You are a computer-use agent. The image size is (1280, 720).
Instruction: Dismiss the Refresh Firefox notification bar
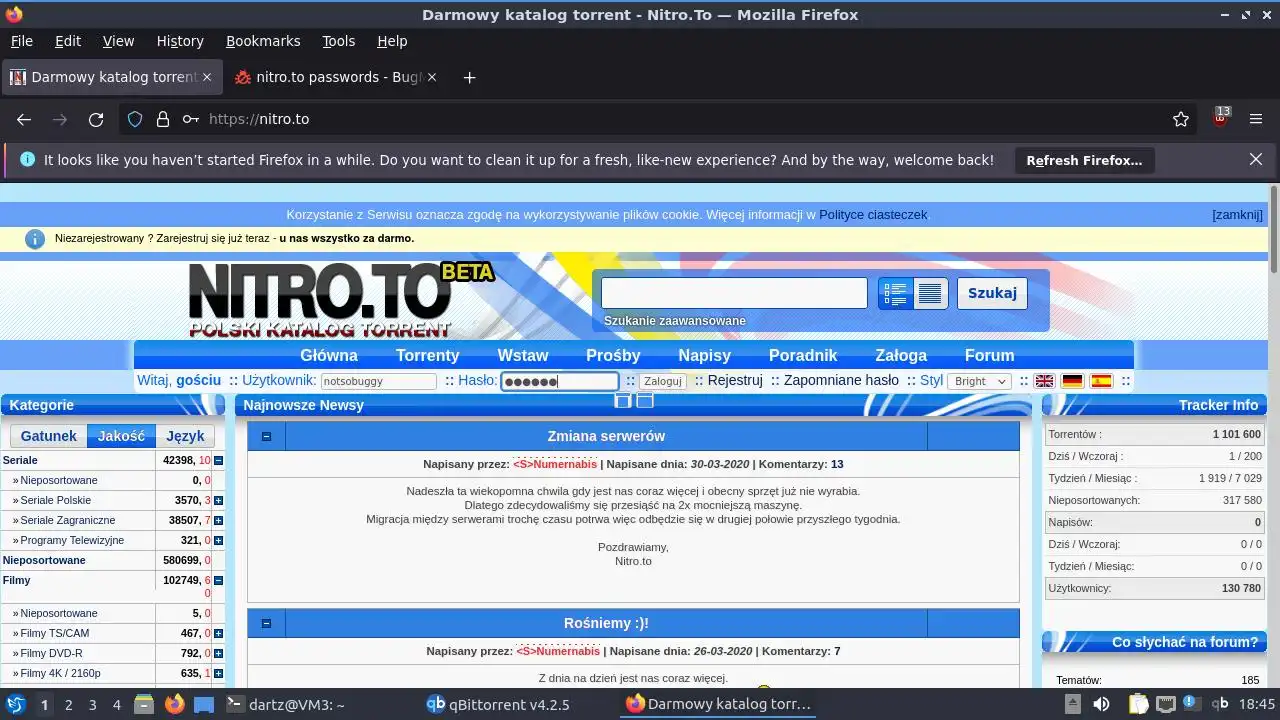pos(1256,159)
